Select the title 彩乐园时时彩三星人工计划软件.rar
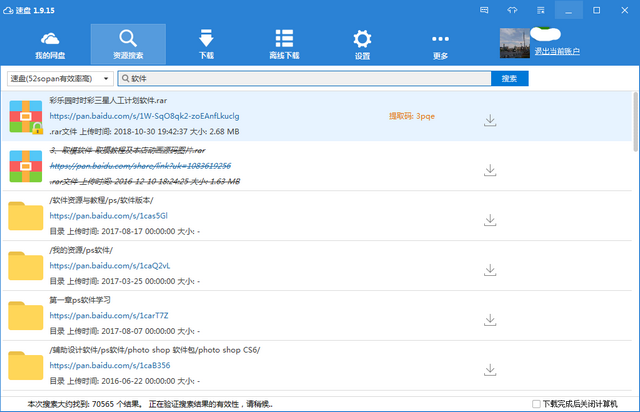Image resolution: width=640 pixels, height=412 pixels. click(108, 100)
